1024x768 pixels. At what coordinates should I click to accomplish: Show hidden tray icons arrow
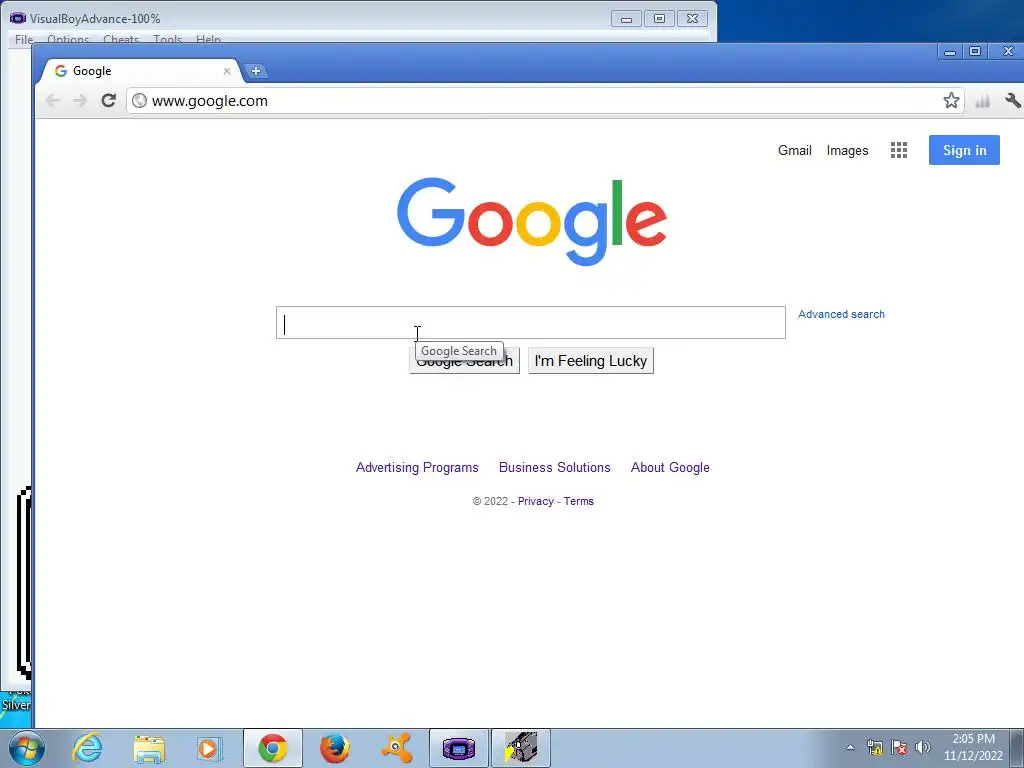tap(850, 748)
